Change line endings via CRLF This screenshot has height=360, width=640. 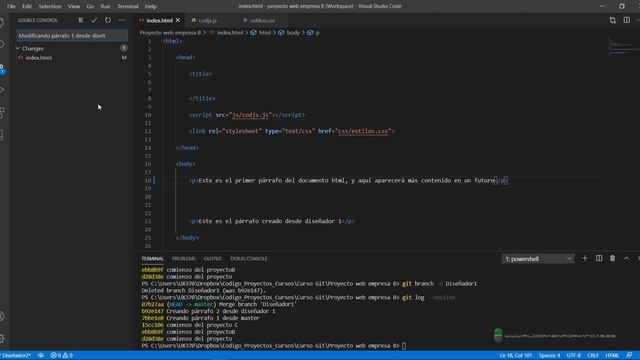593,356
